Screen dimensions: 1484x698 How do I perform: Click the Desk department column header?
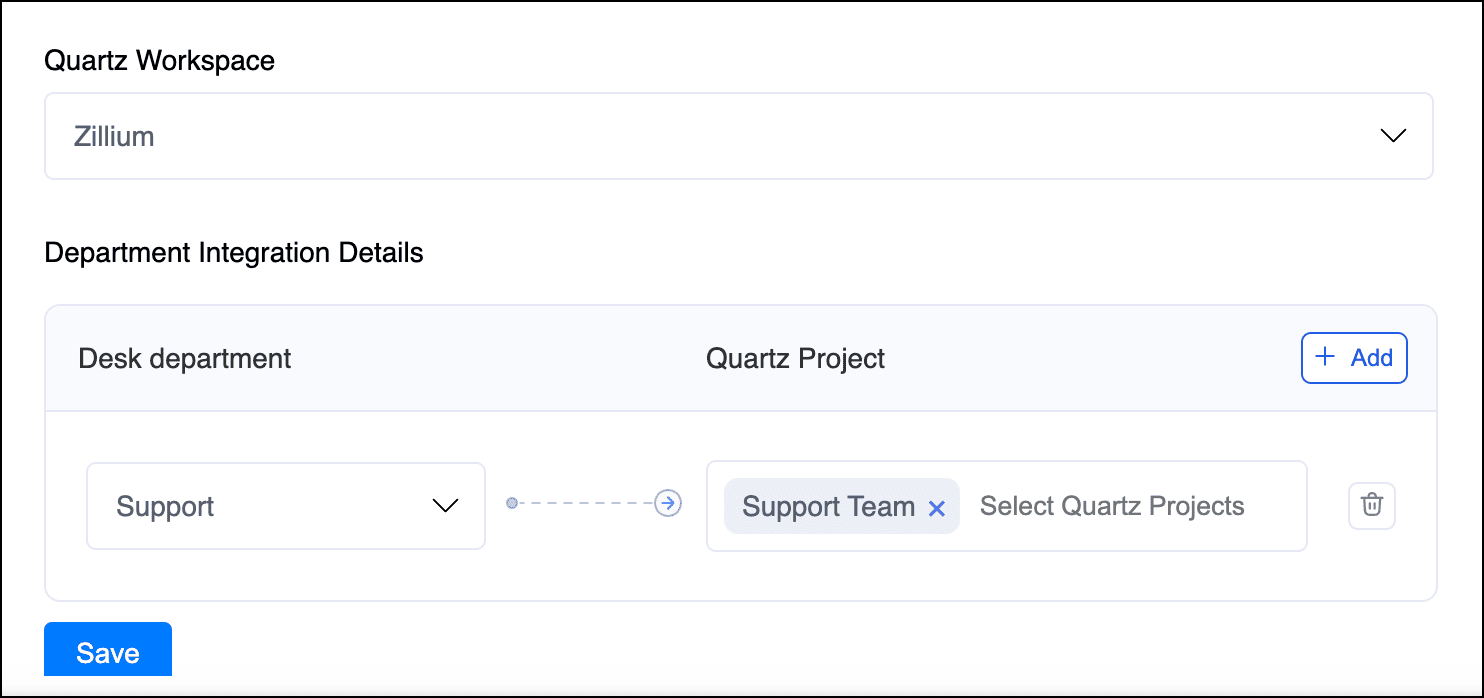coord(185,358)
